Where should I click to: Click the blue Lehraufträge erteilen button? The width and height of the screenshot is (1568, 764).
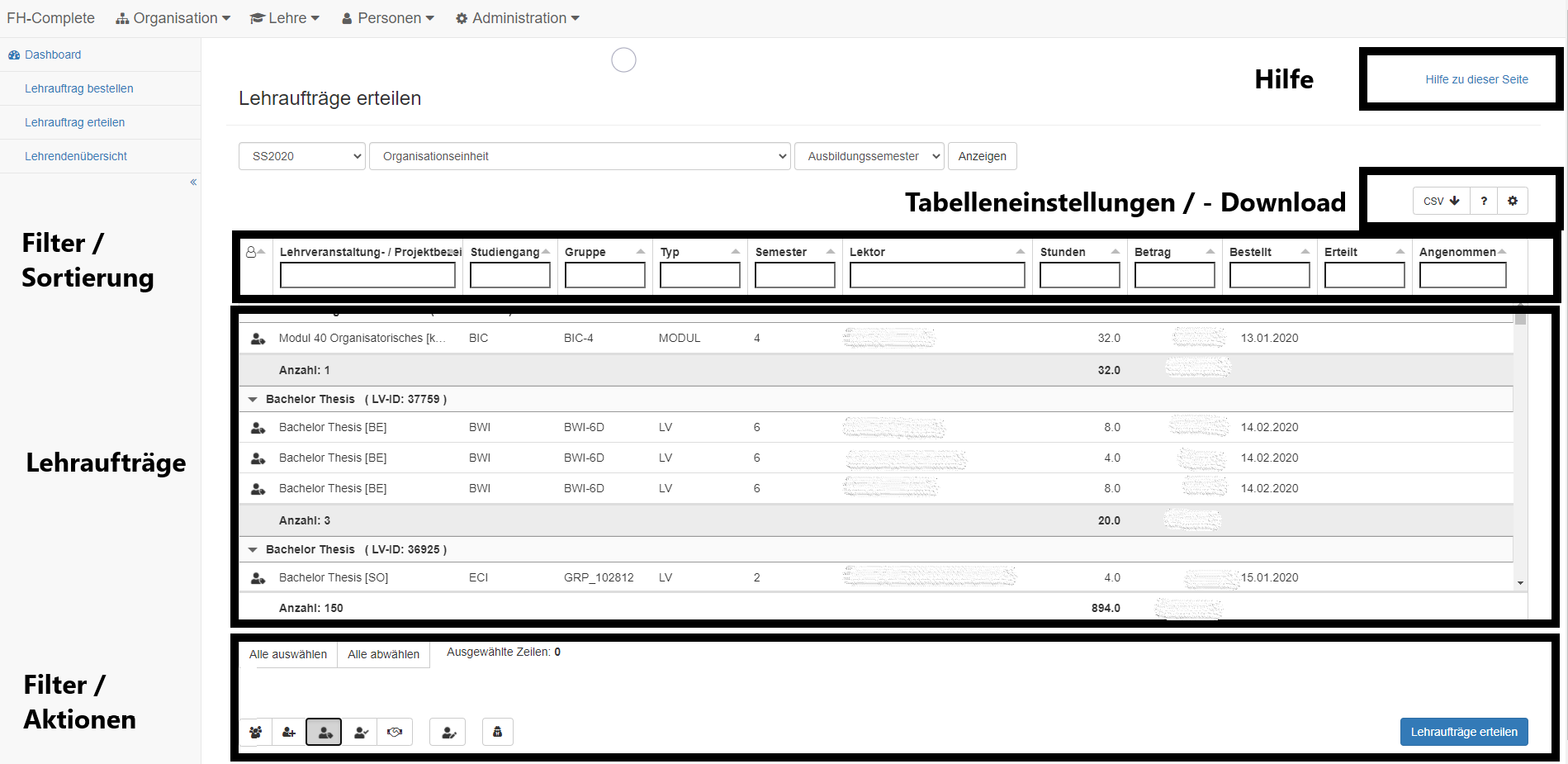tap(1463, 732)
